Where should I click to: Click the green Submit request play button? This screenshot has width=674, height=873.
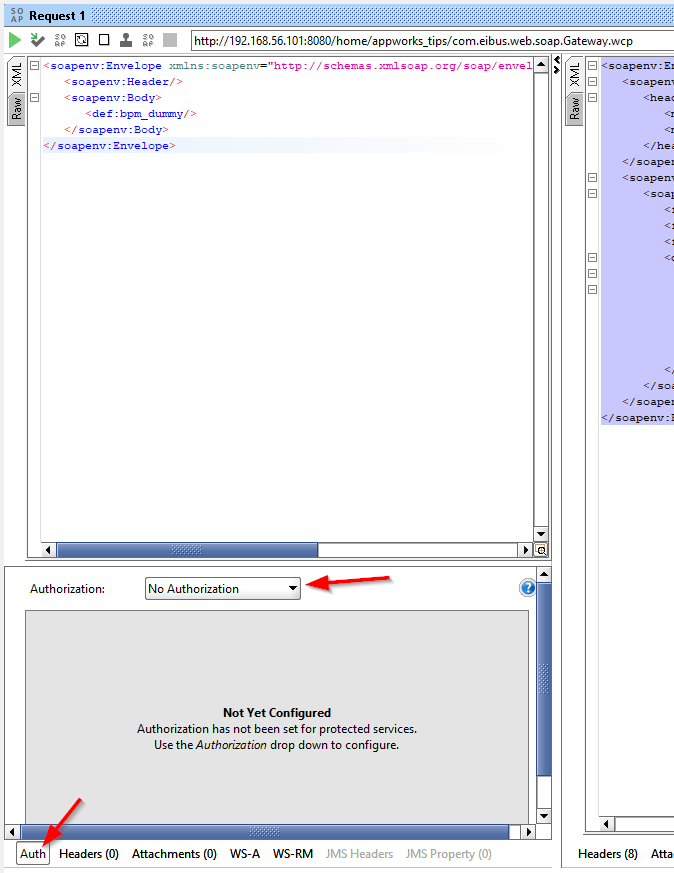[15, 40]
